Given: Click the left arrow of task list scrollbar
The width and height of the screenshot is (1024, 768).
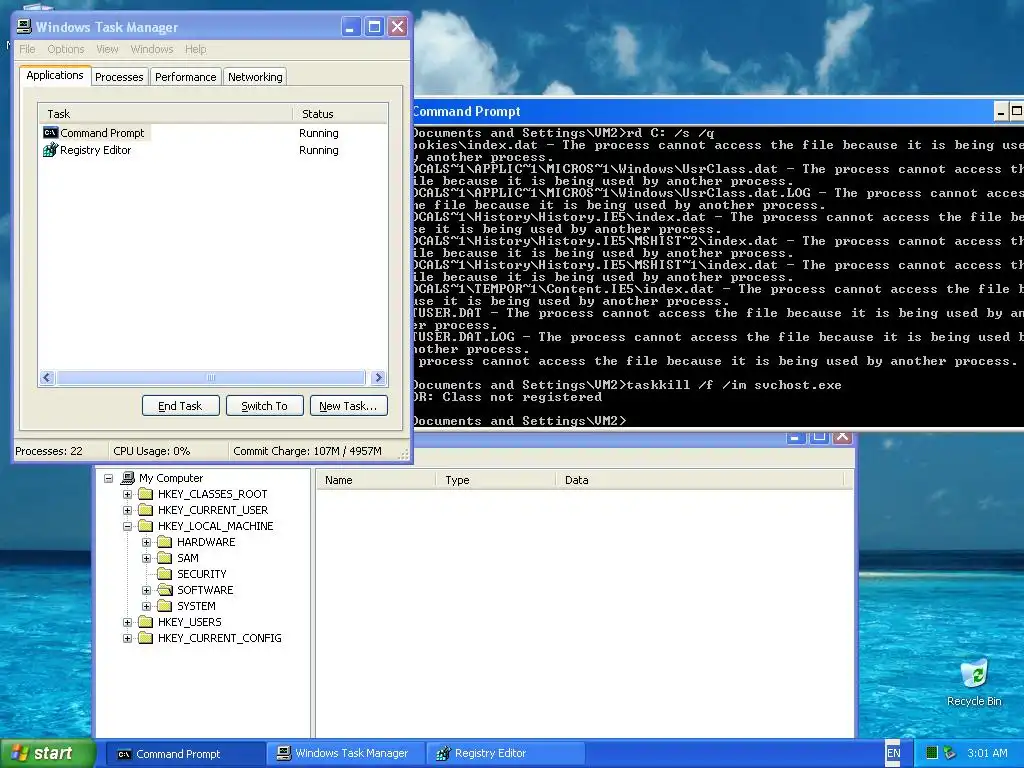Looking at the screenshot, I should pos(46,377).
